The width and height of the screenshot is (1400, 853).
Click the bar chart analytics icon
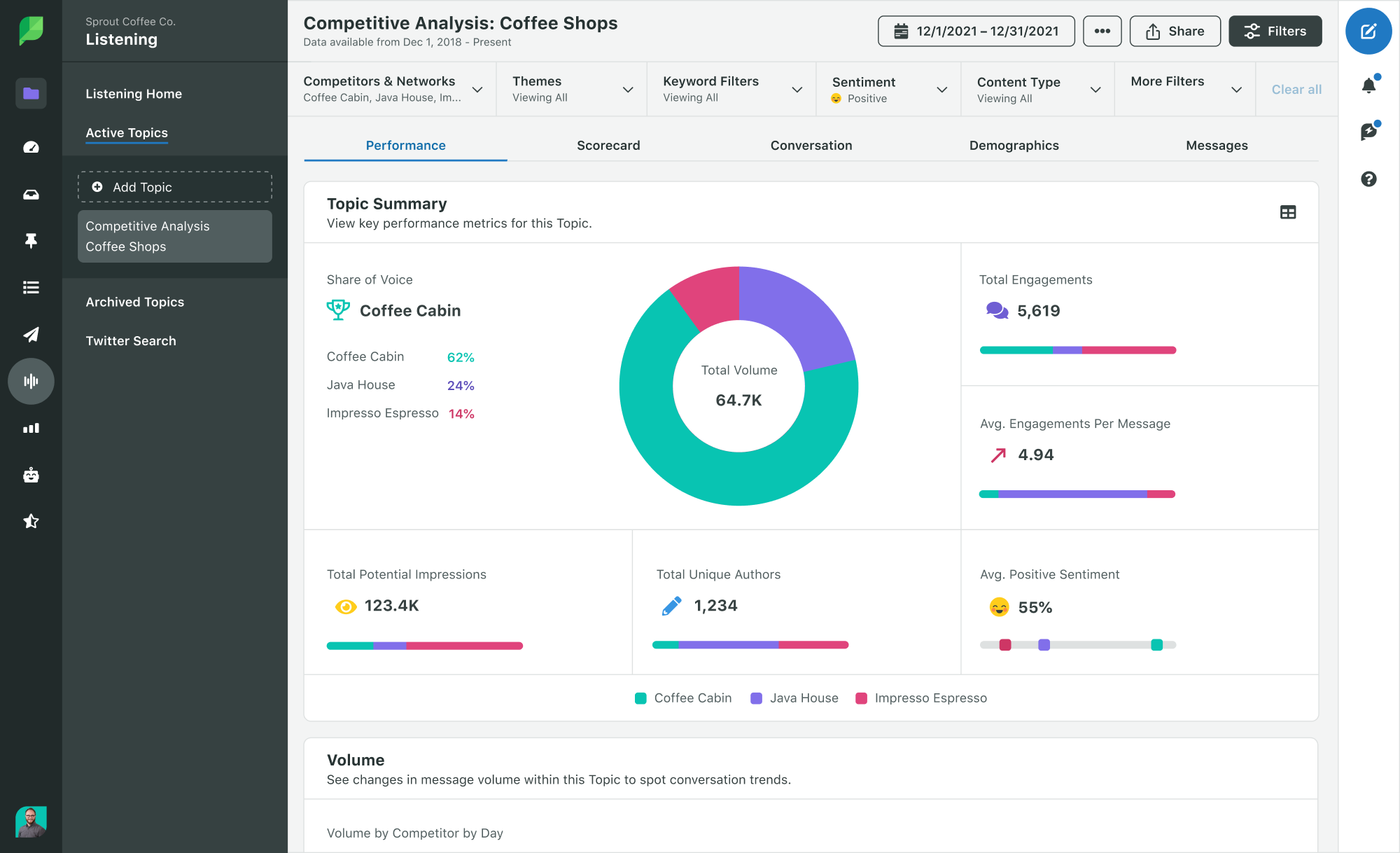pos(30,427)
